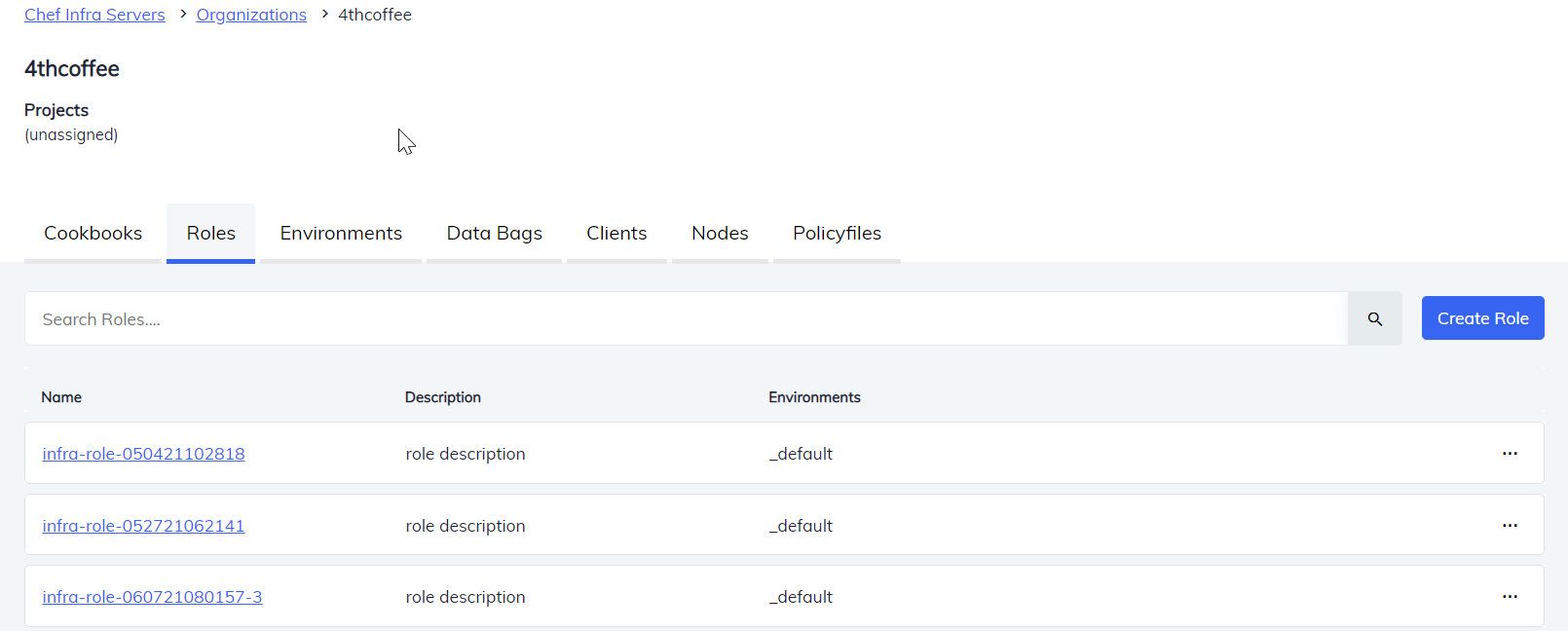Switch to the Cookbooks tab
Screen dimensions: 1568x631
click(93, 234)
